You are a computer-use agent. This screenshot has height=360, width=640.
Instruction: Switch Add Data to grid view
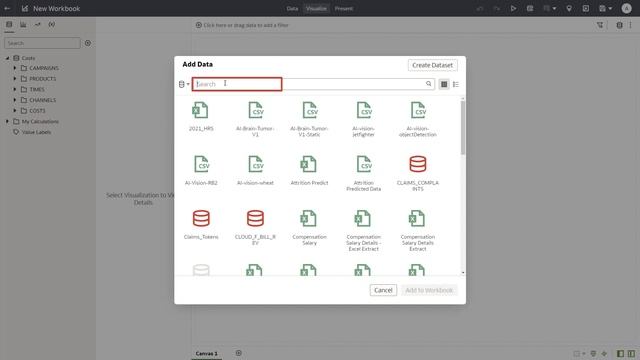point(444,84)
